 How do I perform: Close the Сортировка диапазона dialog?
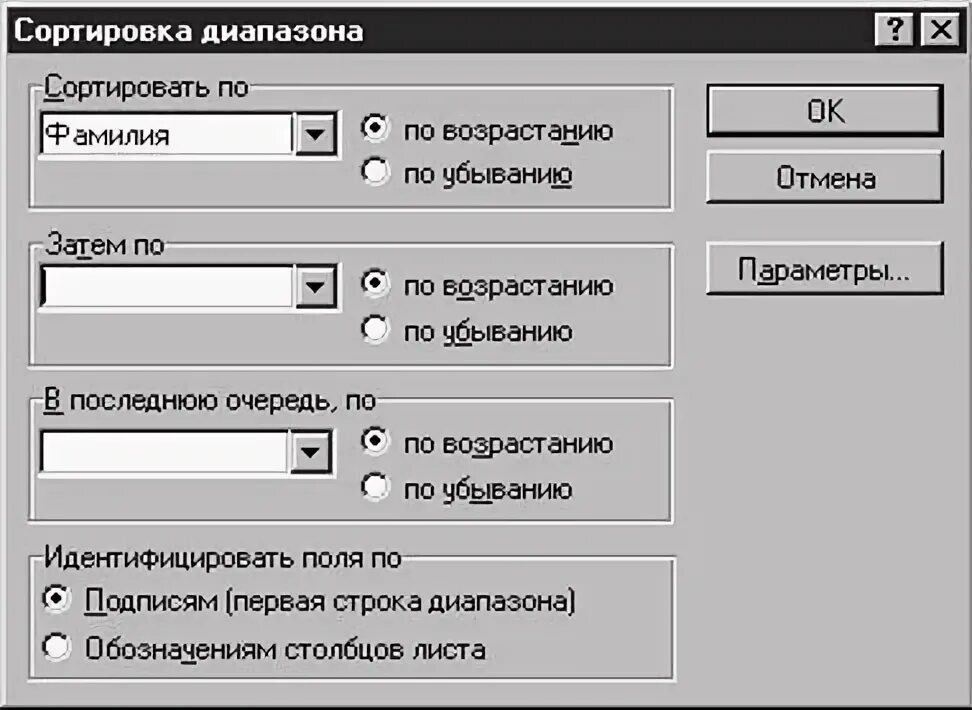[940, 29]
